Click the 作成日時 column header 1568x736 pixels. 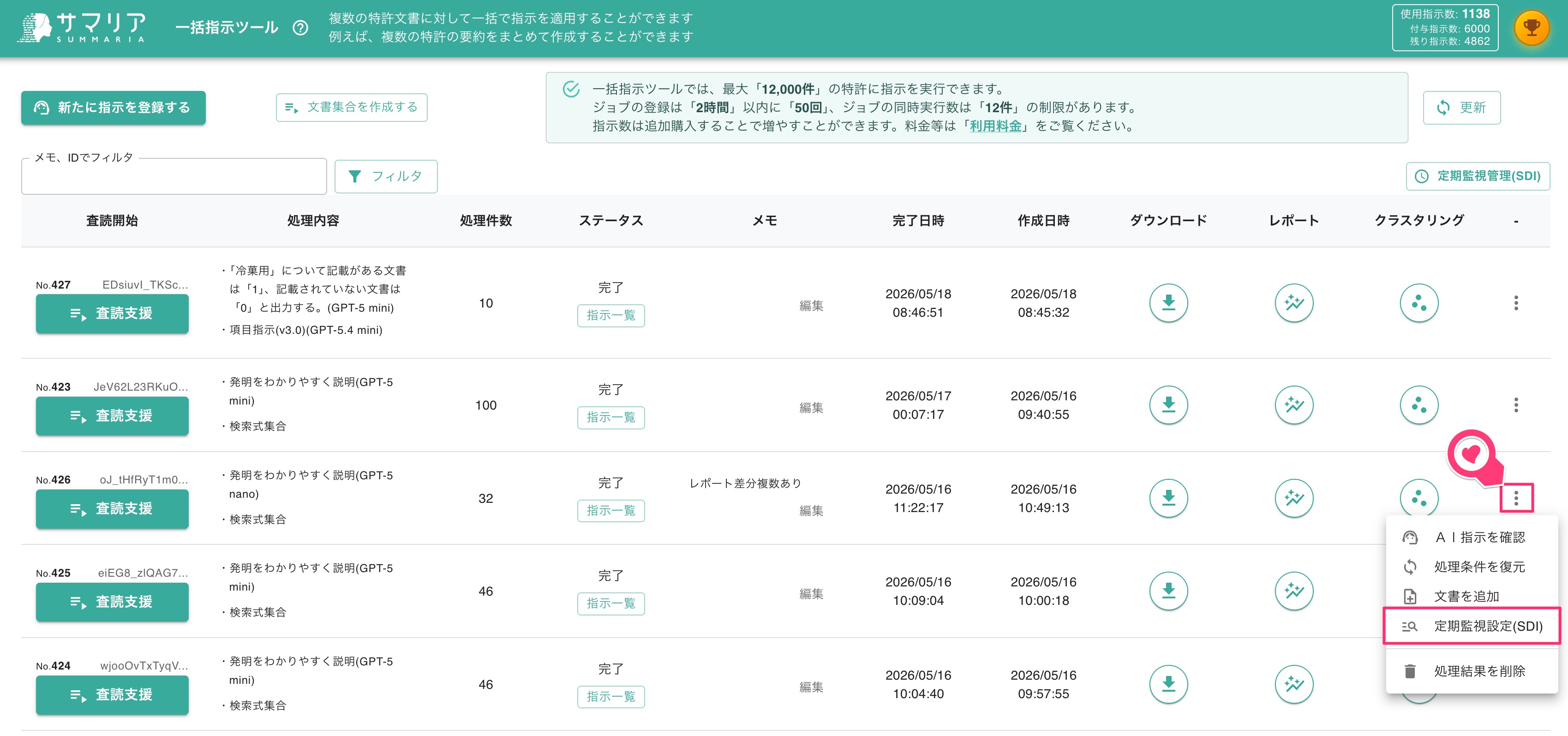1043,221
